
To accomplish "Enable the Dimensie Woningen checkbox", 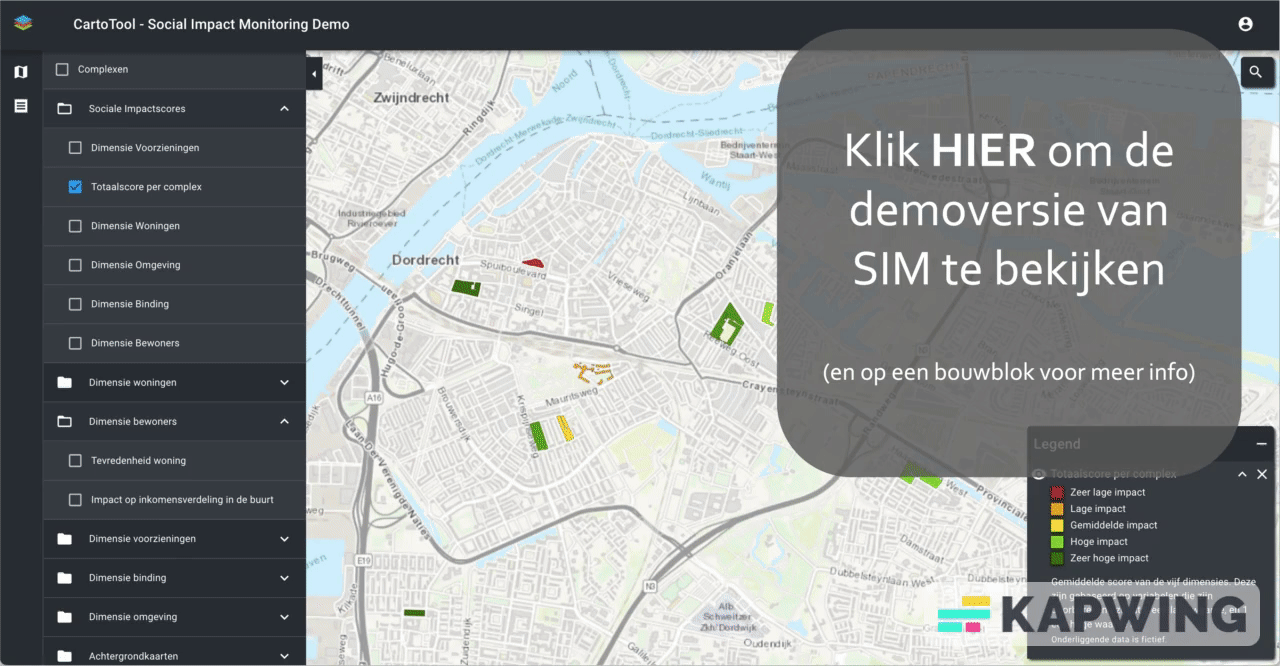I will click(75, 226).
